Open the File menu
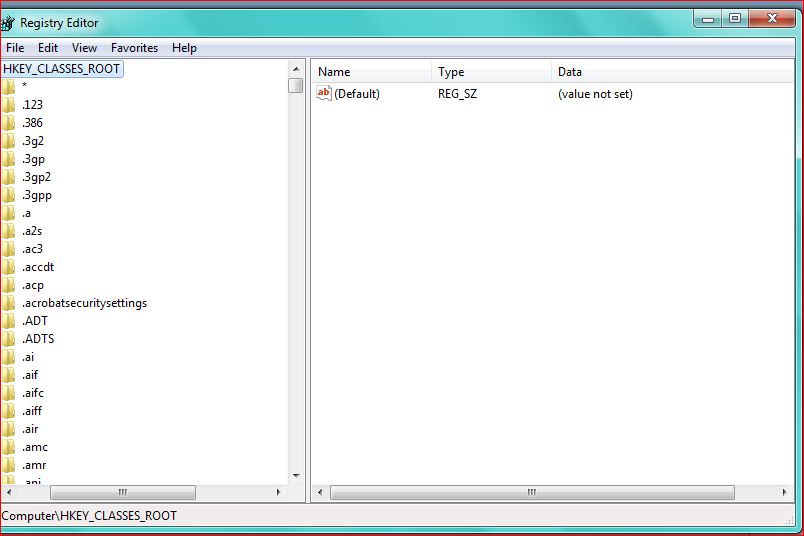This screenshot has height=536, width=804. 15,48
